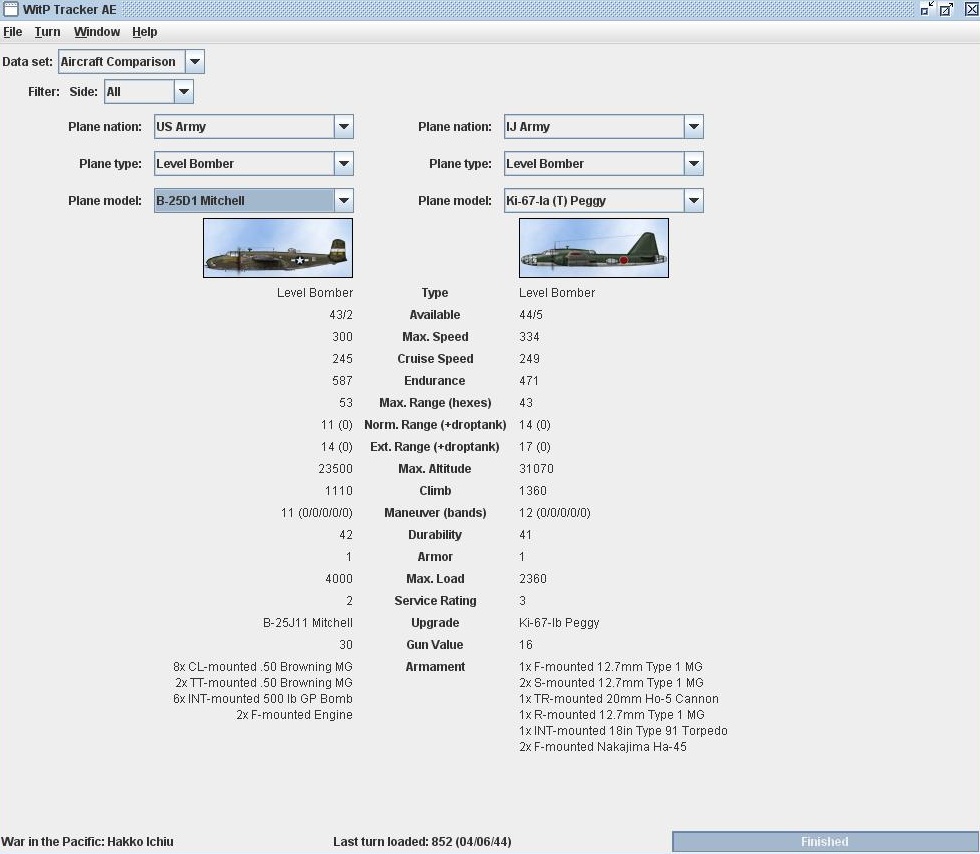Click the Ki-67-Ib Peggy upgrade text
The height and width of the screenshot is (854, 980).
tap(559, 623)
